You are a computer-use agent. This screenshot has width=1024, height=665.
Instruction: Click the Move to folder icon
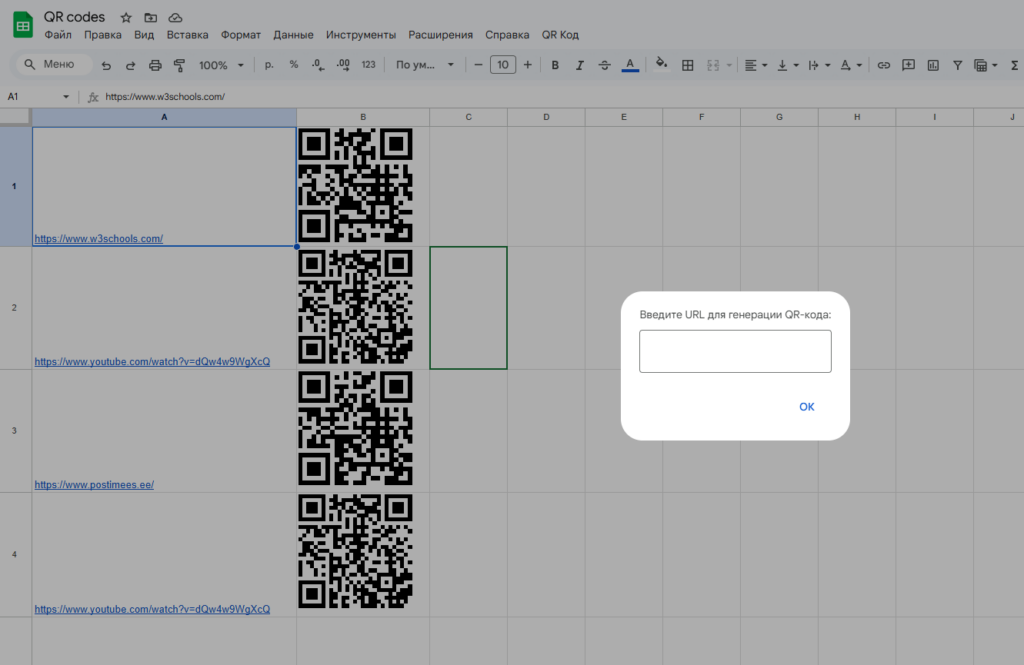click(x=150, y=18)
